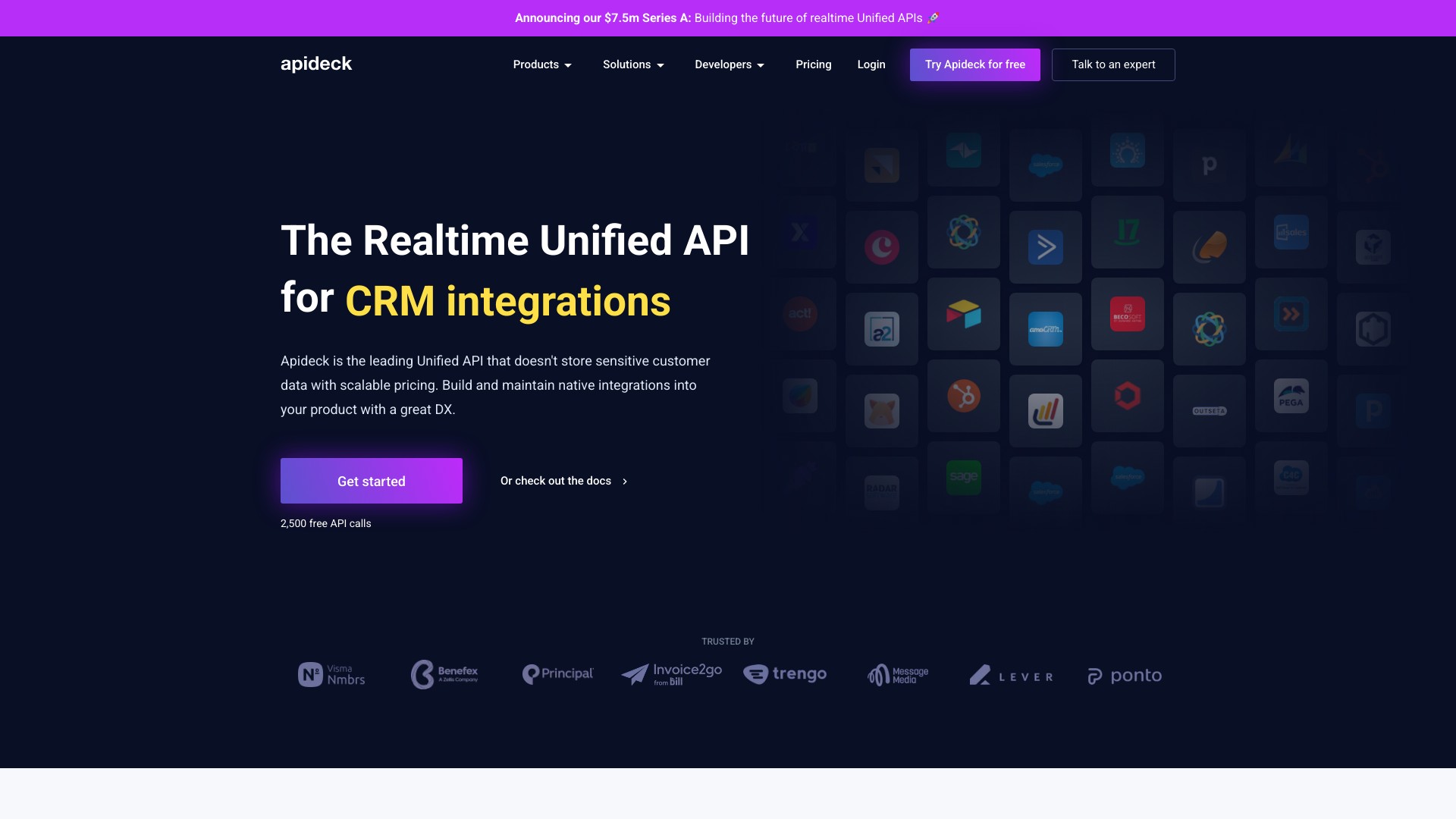Click the HubSpot integration icon
This screenshot has width=1456, height=819.
pos(963,396)
